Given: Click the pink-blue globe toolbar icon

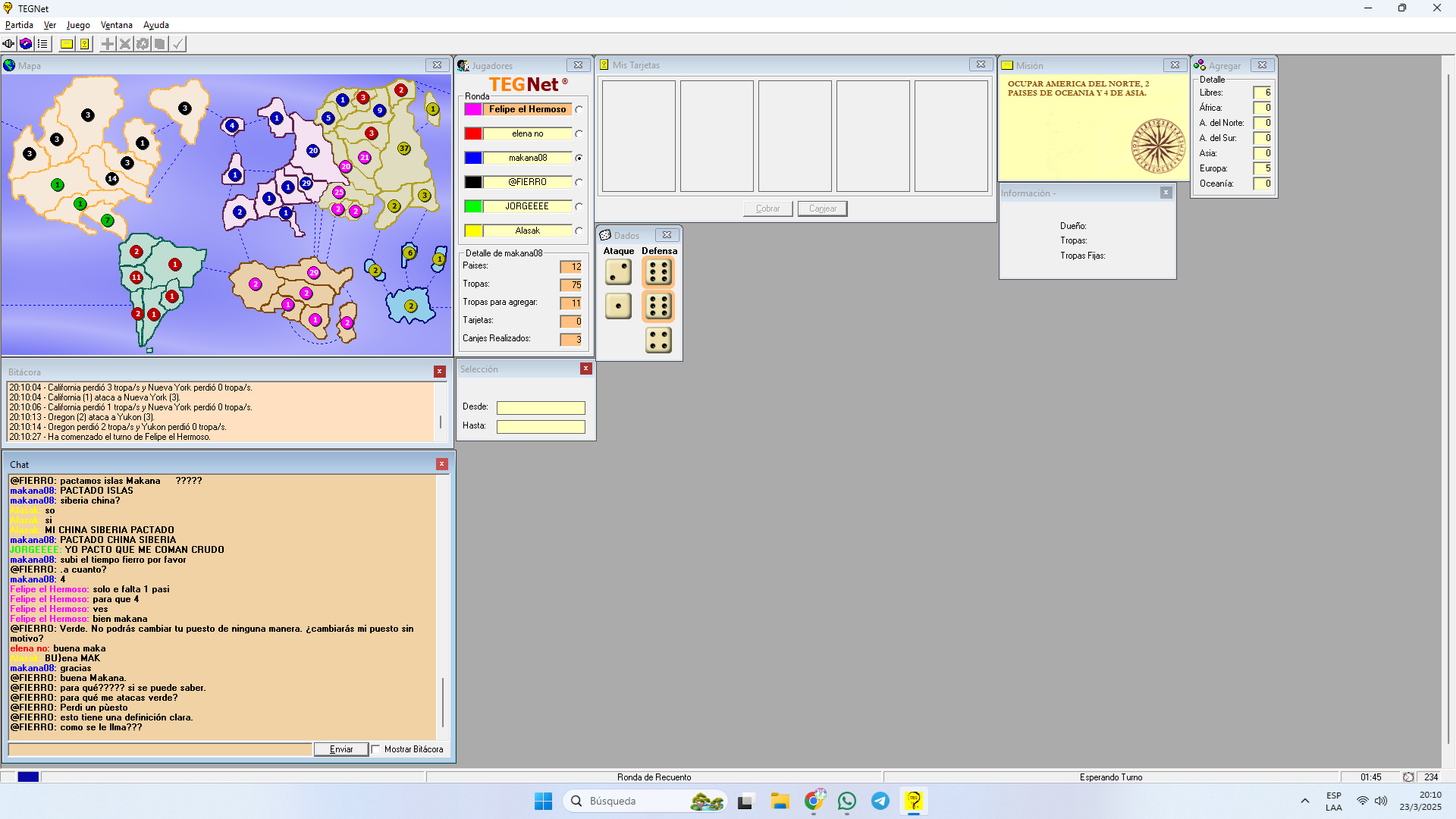Looking at the screenshot, I should click(x=26, y=44).
